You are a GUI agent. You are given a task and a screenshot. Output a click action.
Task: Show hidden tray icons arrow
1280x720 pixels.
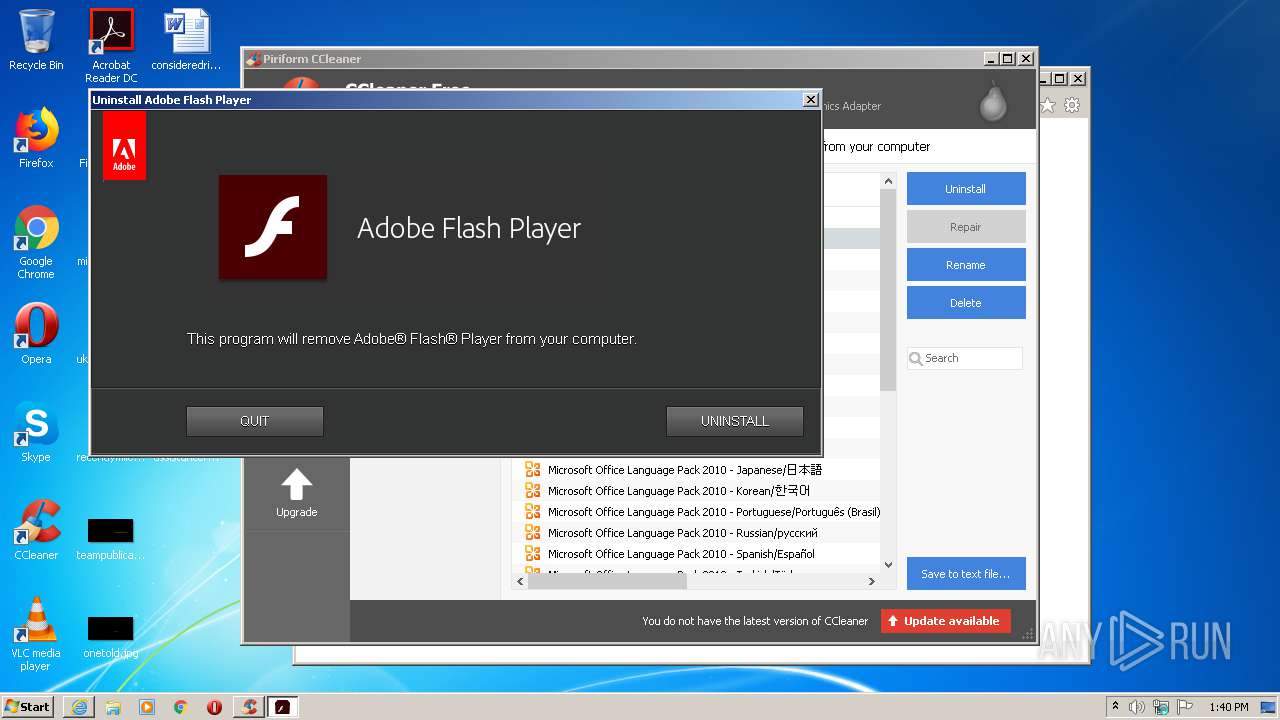pyautogui.click(x=1115, y=706)
